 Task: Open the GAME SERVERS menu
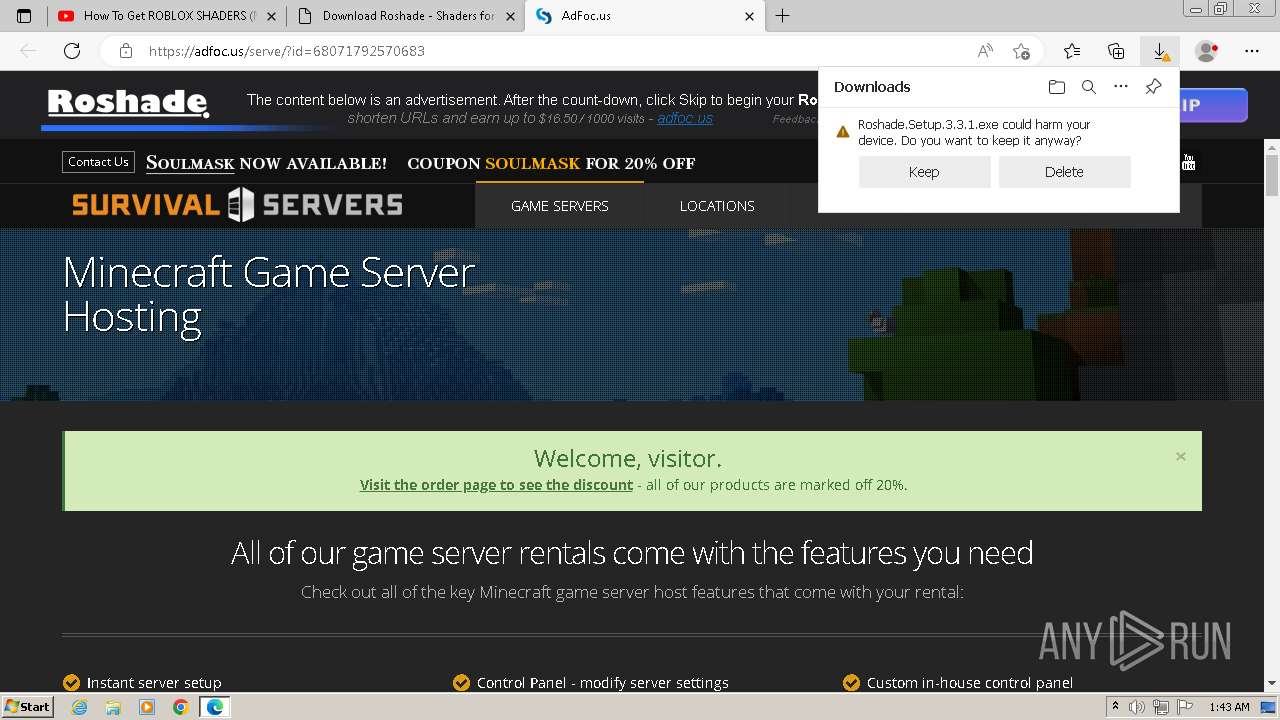559,206
